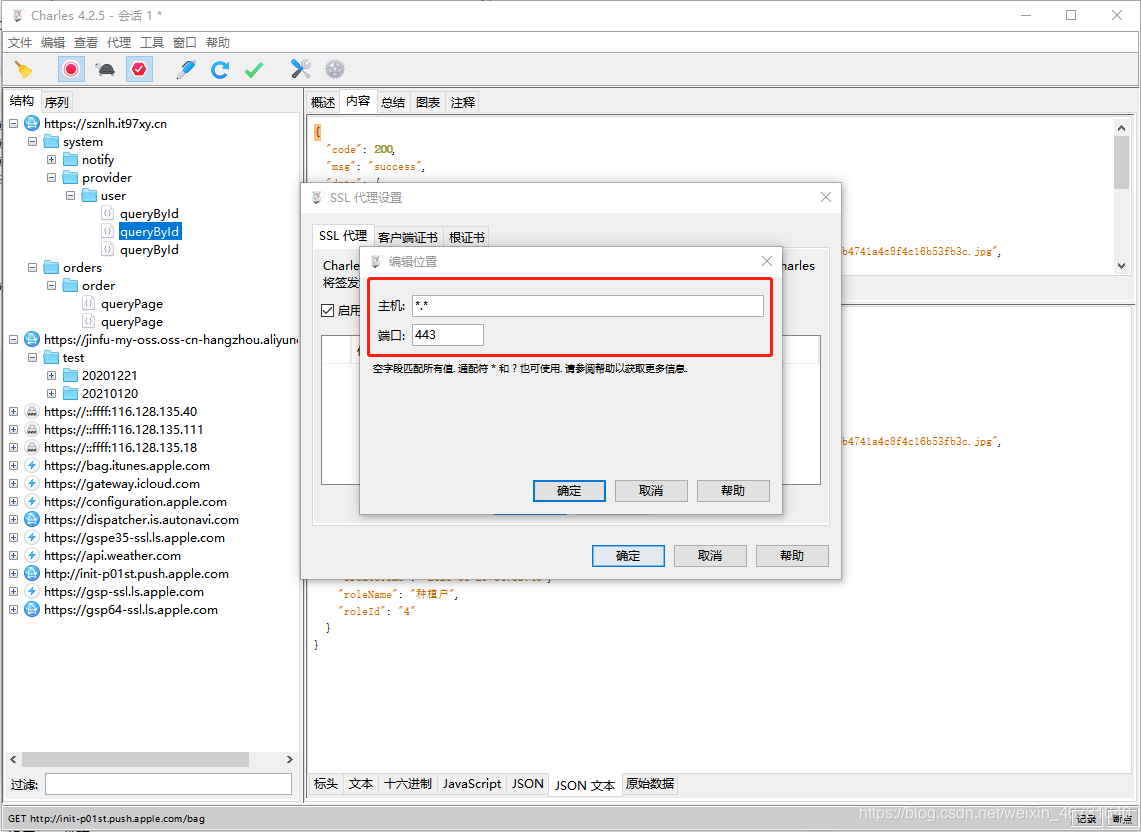Image resolution: width=1141 pixels, height=832 pixels.
Task: Click the 端口 port input field
Action: pyautogui.click(x=448, y=335)
